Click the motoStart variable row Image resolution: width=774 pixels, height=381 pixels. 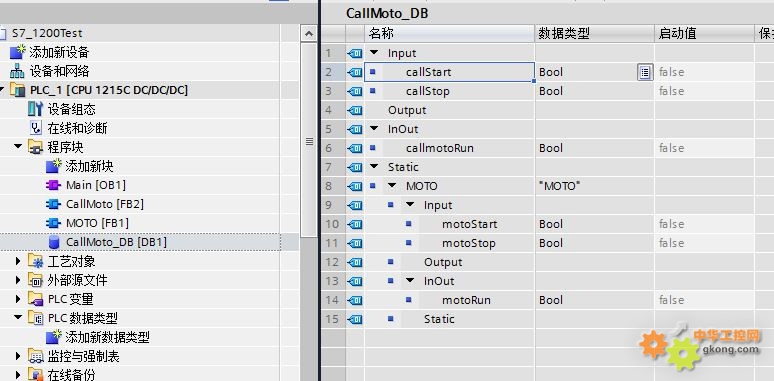point(547,224)
